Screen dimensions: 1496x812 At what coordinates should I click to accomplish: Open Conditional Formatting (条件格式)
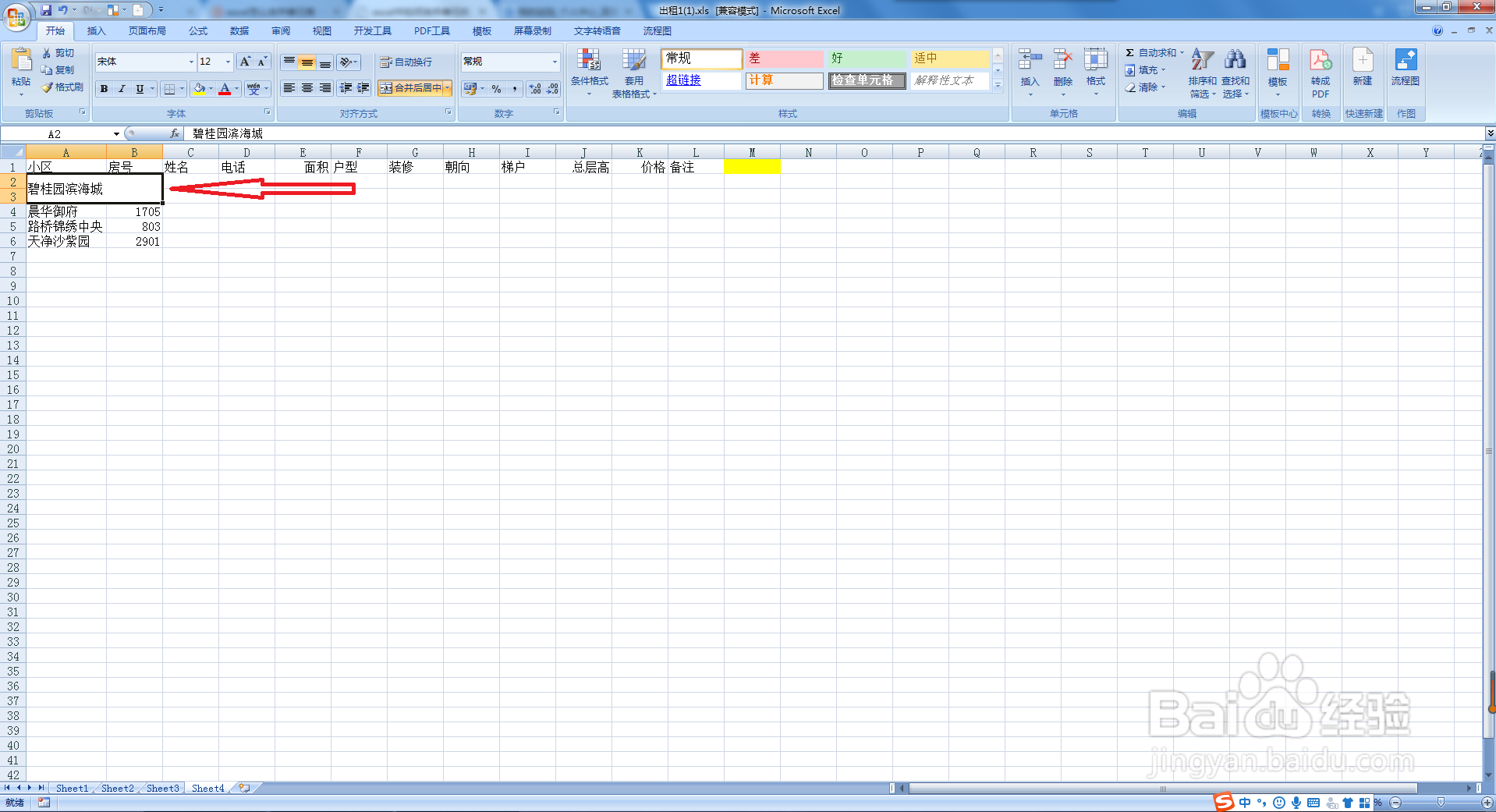(589, 73)
